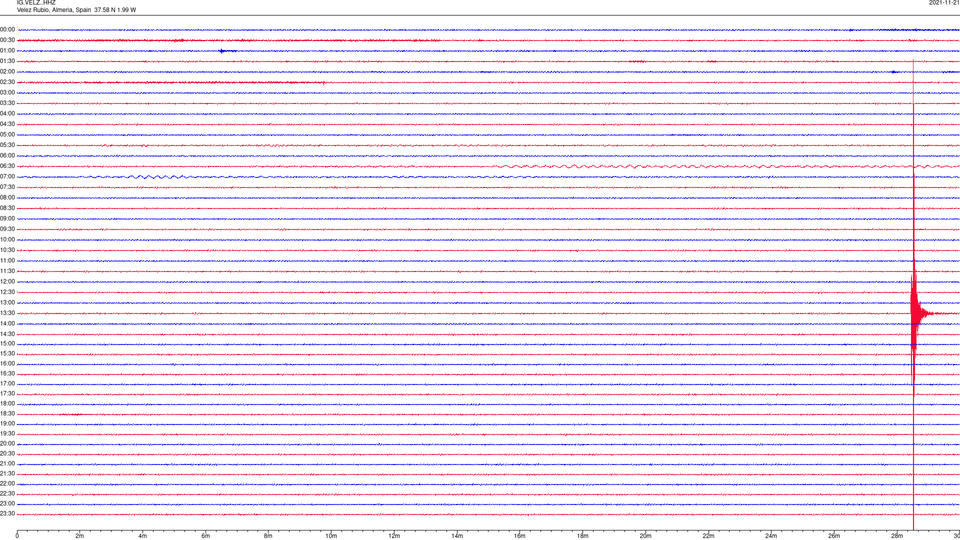Click the 09:00 trace label
960x540 pixels.
[x=7, y=219]
